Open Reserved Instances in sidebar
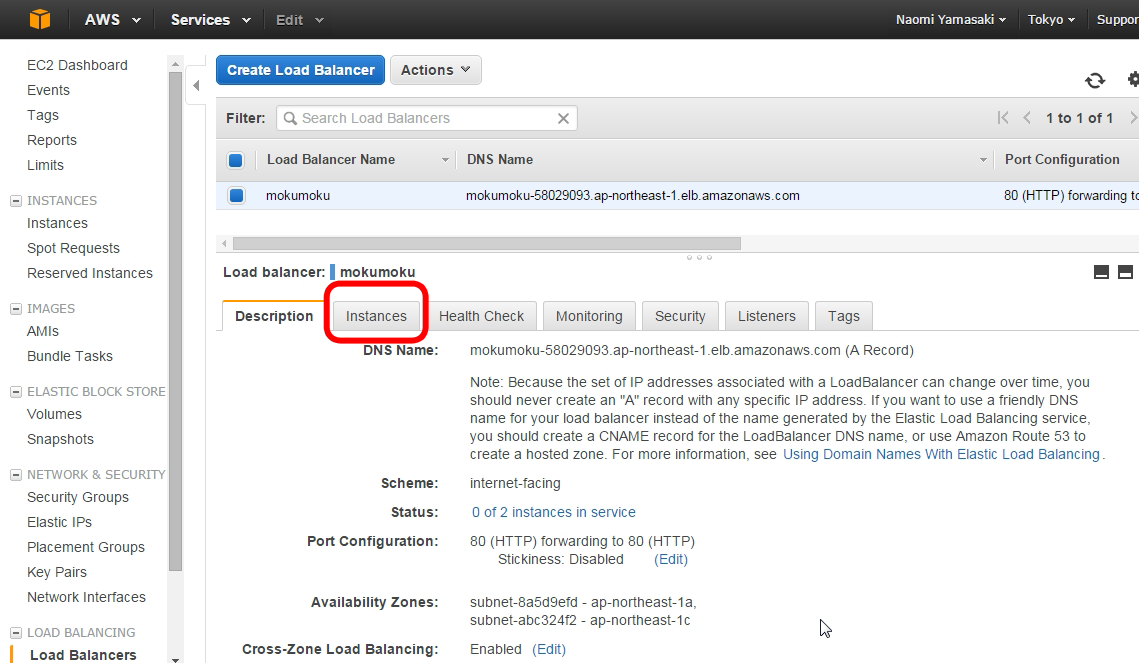The image size is (1139, 663). pyautogui.click(x=90, y=273)
